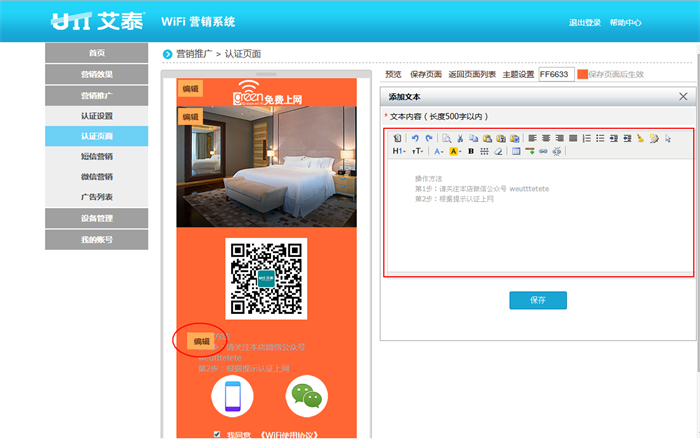Click the FF6633 color code field

pyautogui.click(x=556, y=74)
